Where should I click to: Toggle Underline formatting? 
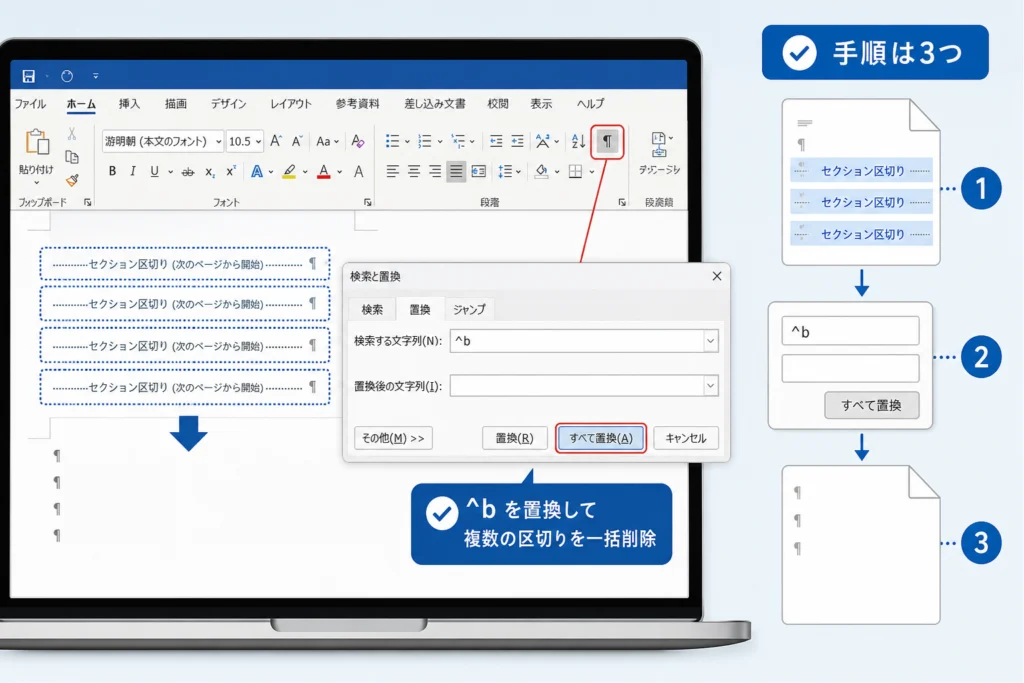click(x=154, y=171)
